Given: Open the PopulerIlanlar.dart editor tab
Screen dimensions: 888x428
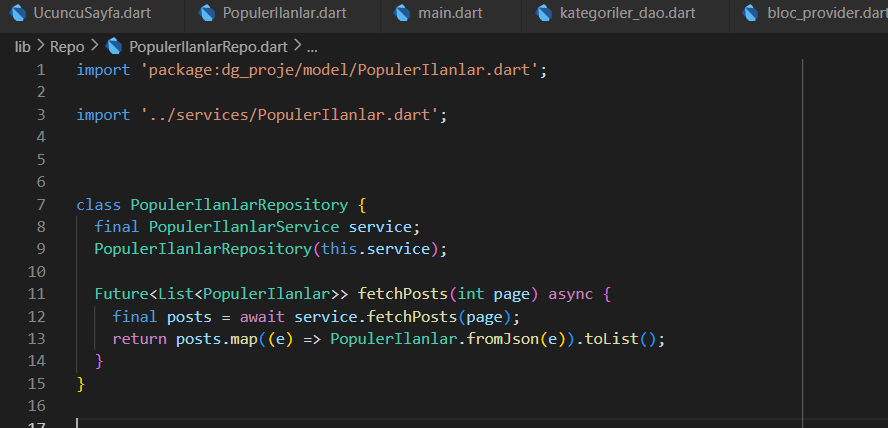Looking at the screenshot, I should pyautogui.click(x=283, y=13).
